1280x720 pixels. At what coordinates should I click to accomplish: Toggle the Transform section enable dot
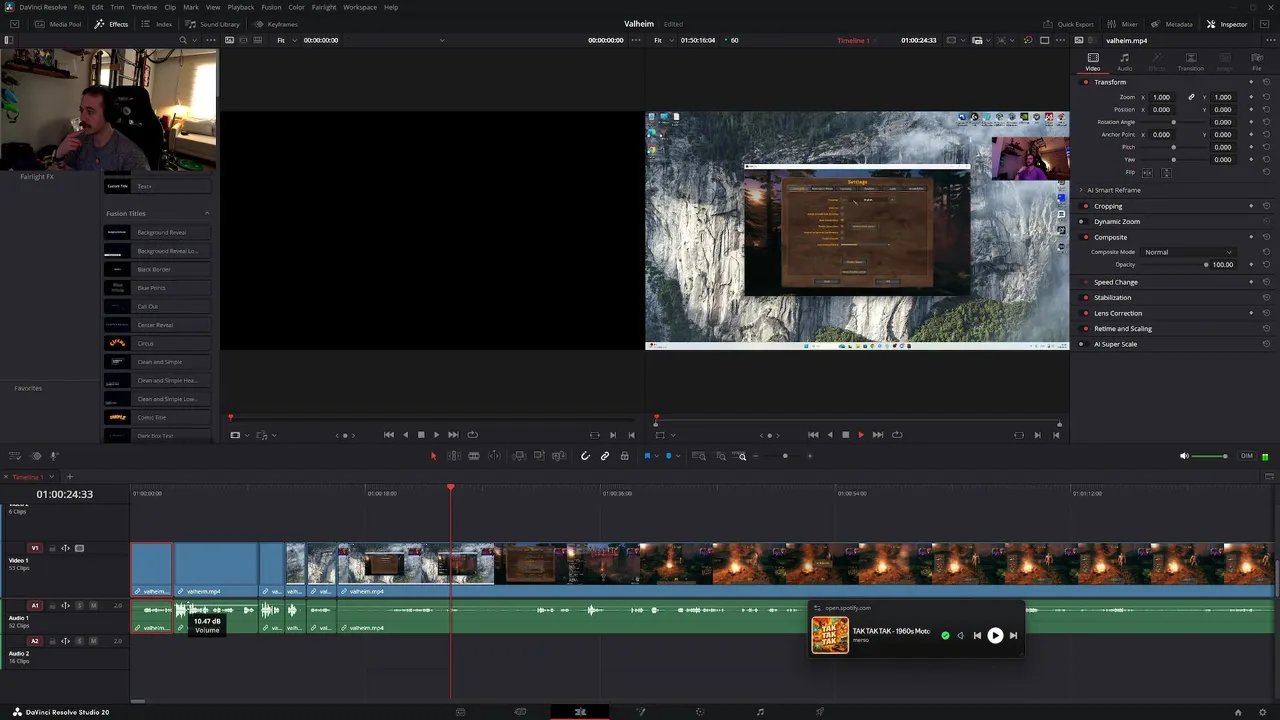1086,82
